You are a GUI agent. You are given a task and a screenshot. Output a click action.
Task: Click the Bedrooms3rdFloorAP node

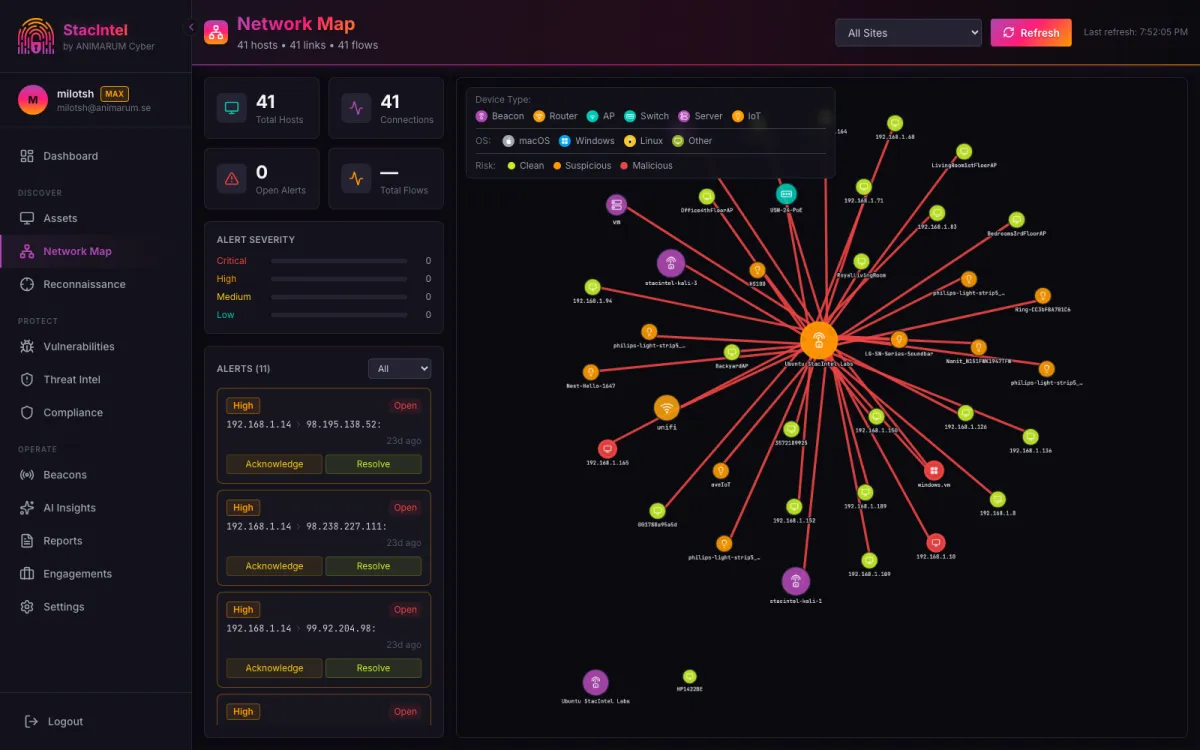tap(1017, 220)
